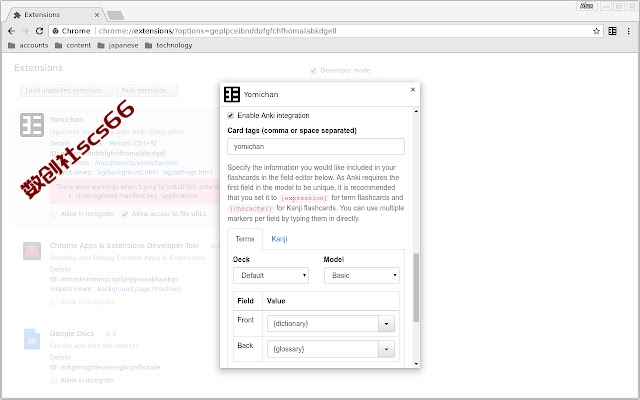This screenshot has height=400, width=640.
Task: Click the Card tags input field
Action: coord(316,147)
